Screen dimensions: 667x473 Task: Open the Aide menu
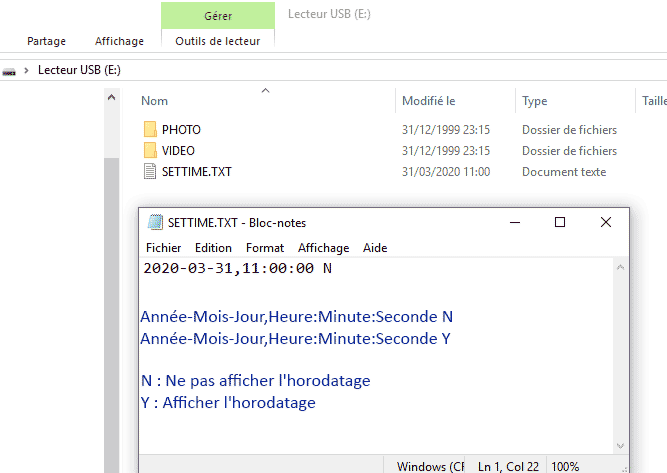(375, 248)
